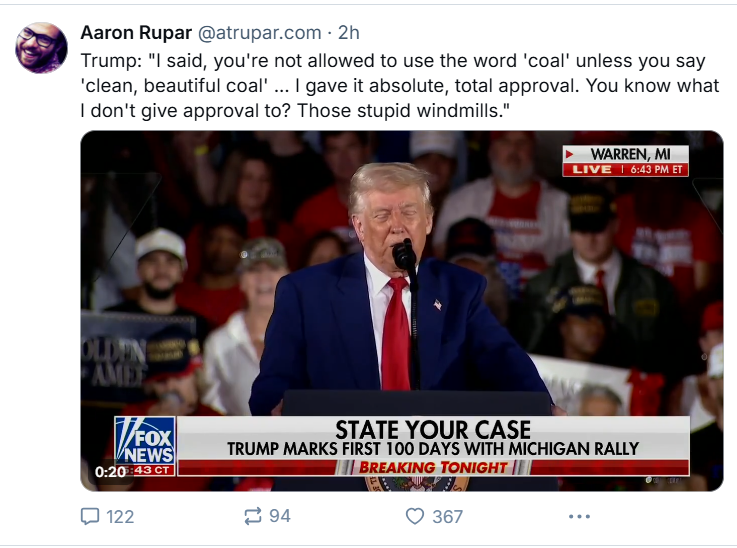737x548 pixels.
Task: Click the BREAKING TONIGHT red banner
Action: click(433, 468)
